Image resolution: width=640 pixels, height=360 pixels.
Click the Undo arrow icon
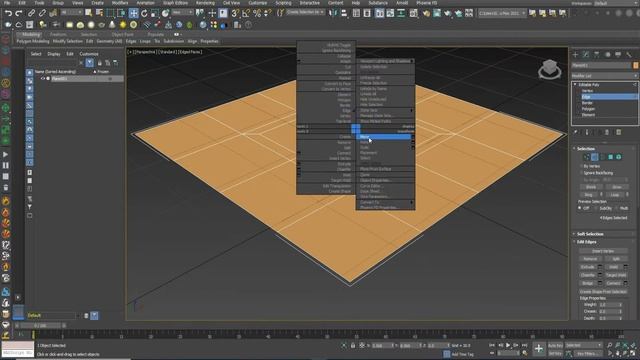(8, 13)
